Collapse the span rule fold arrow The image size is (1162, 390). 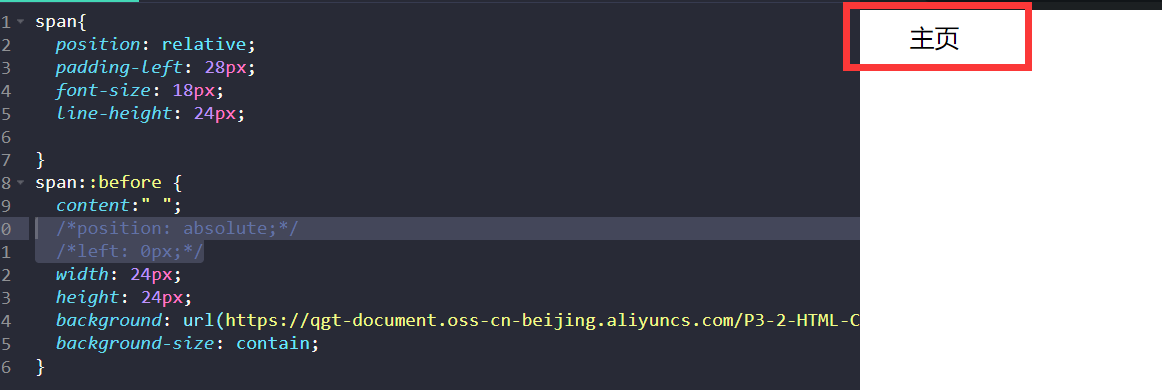(19, 22)
